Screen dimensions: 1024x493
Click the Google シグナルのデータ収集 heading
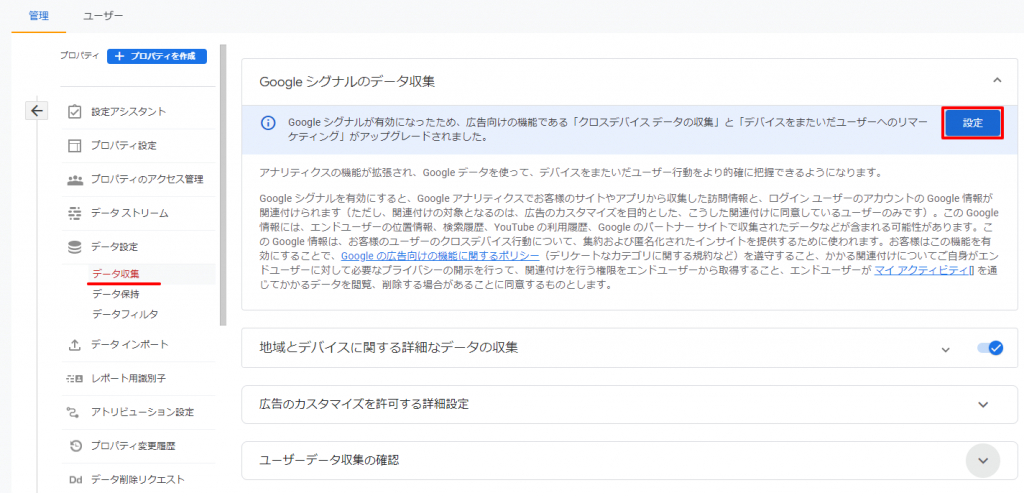347,82
